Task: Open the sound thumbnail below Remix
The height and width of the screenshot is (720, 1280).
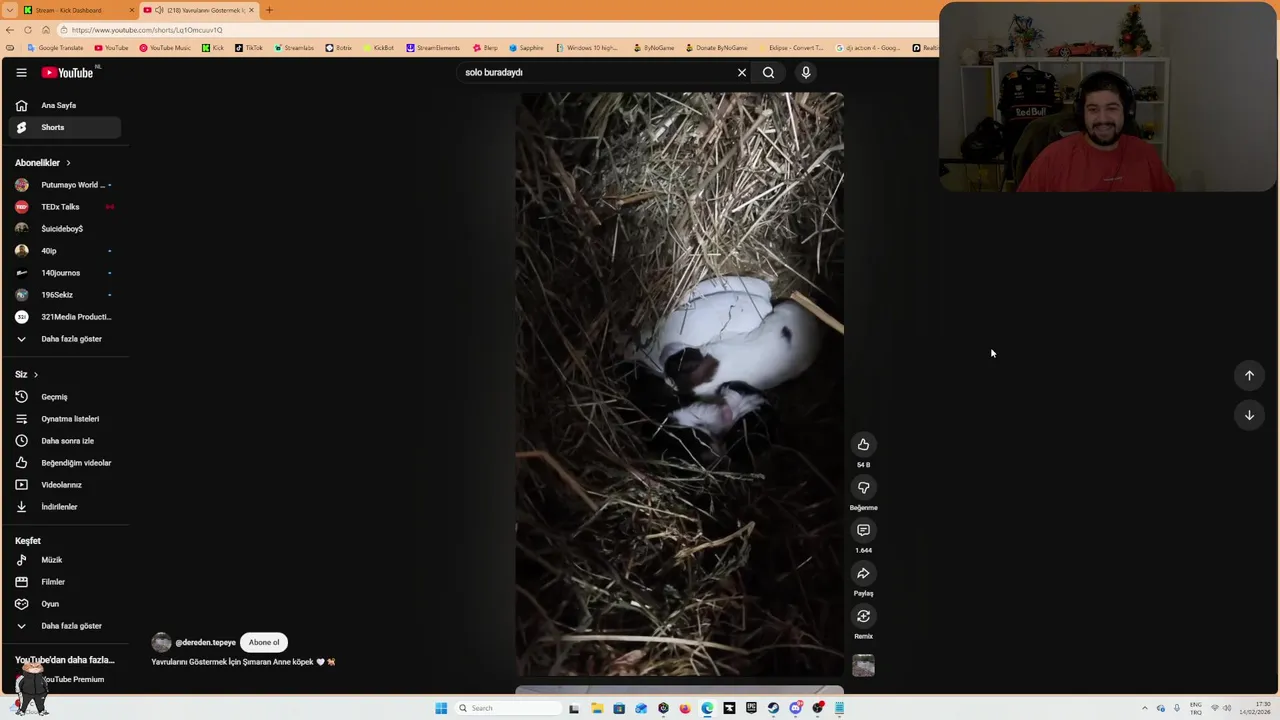Action: tap(863, 665)
